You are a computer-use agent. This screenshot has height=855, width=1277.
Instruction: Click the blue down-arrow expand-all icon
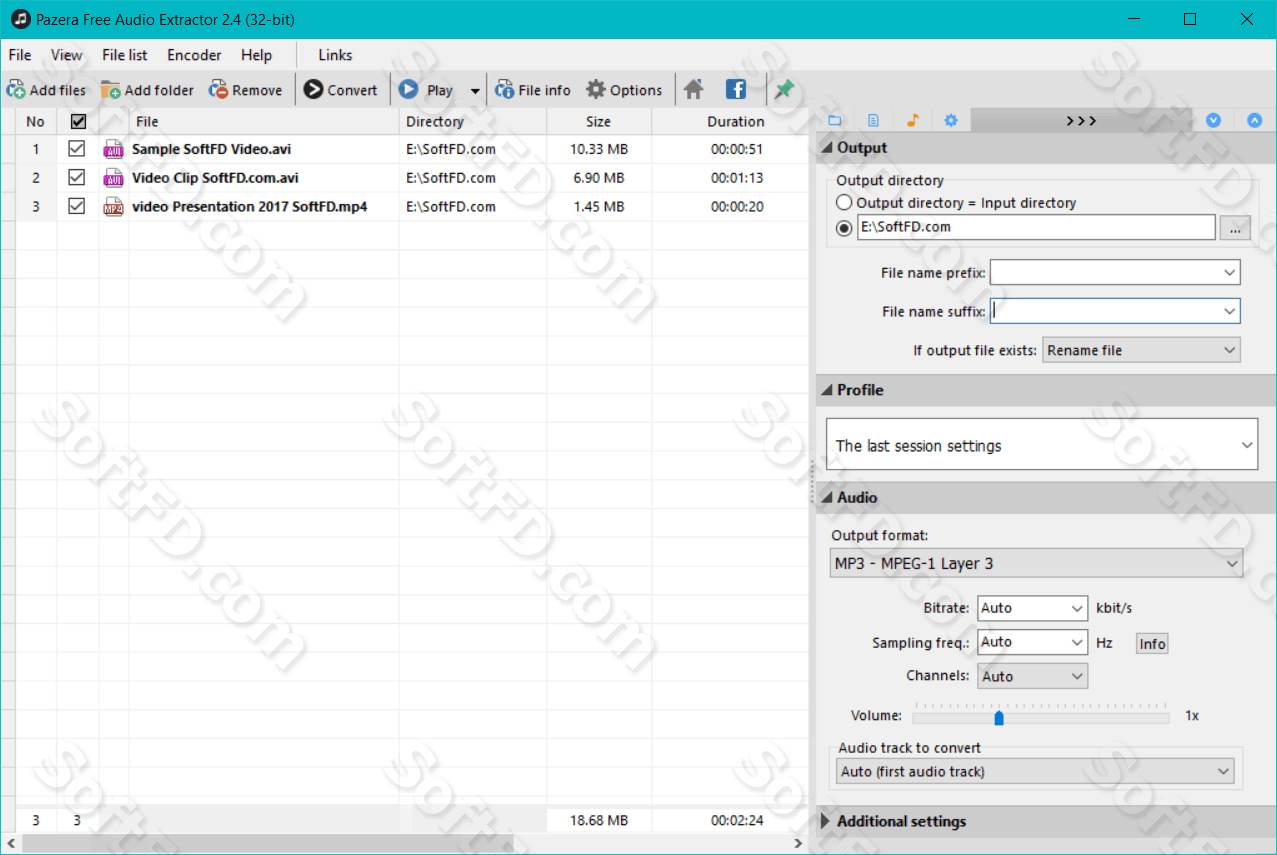pyautogui.click(x=1214, y=121)
